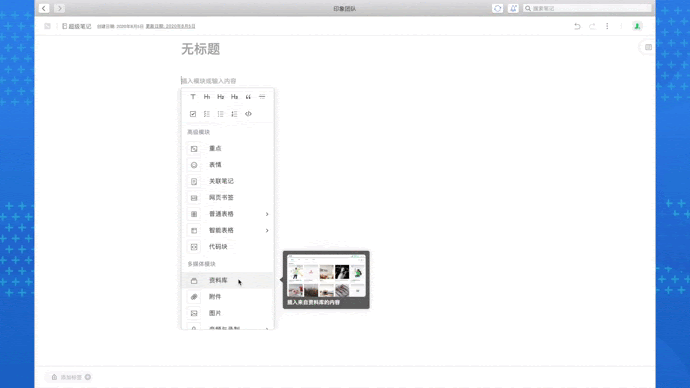
Task: Click the paperclip attachment icon
Action: [x=194, y=297]
